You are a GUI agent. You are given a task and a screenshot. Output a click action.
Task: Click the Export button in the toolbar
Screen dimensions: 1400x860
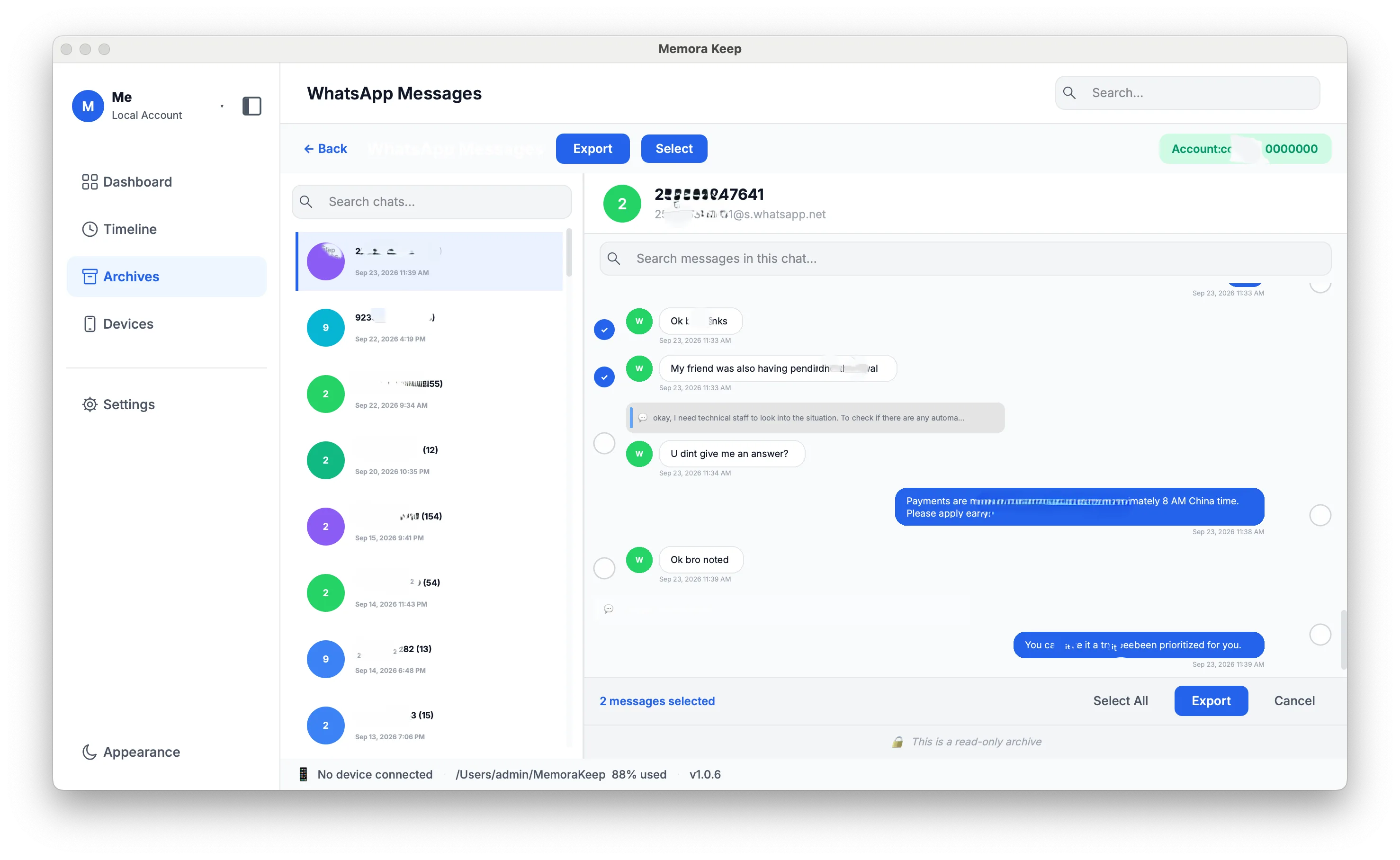(592, 148)
